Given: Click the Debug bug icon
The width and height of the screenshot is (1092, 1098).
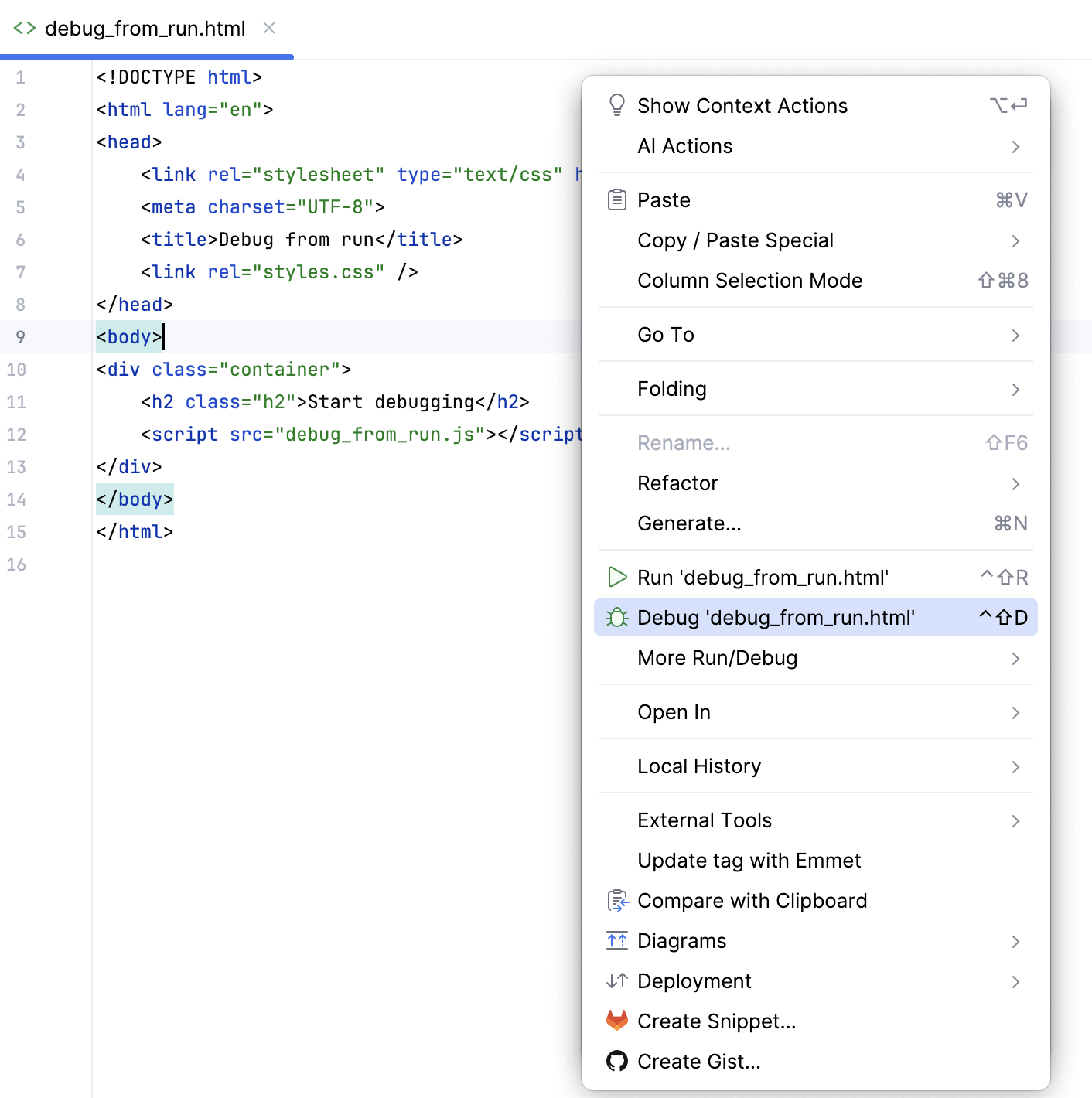Looking at the screenshot, I should [x=616, y=617].
